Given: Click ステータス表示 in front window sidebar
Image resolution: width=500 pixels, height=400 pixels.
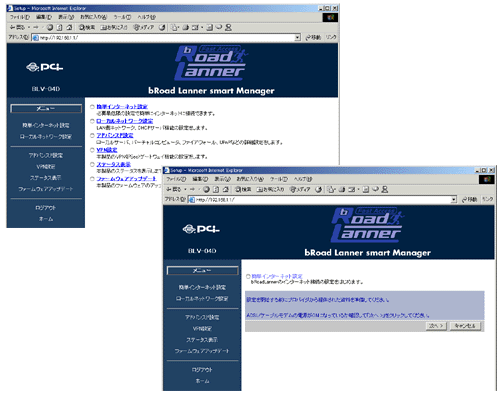Looking at the screenshot, I should pyautogui.click(x=202, y=340).
